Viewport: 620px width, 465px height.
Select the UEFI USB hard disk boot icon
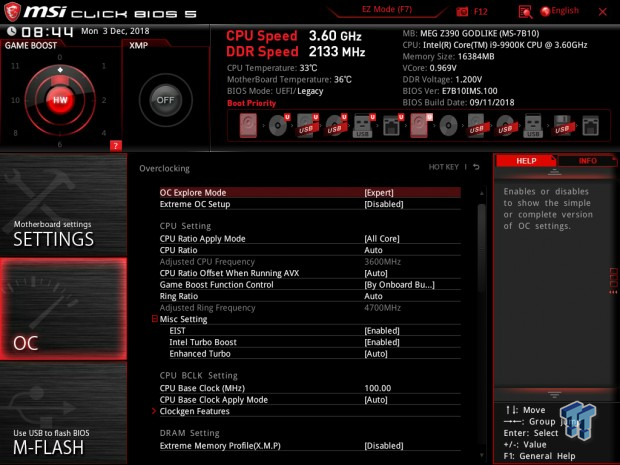[x=308, y=126]
